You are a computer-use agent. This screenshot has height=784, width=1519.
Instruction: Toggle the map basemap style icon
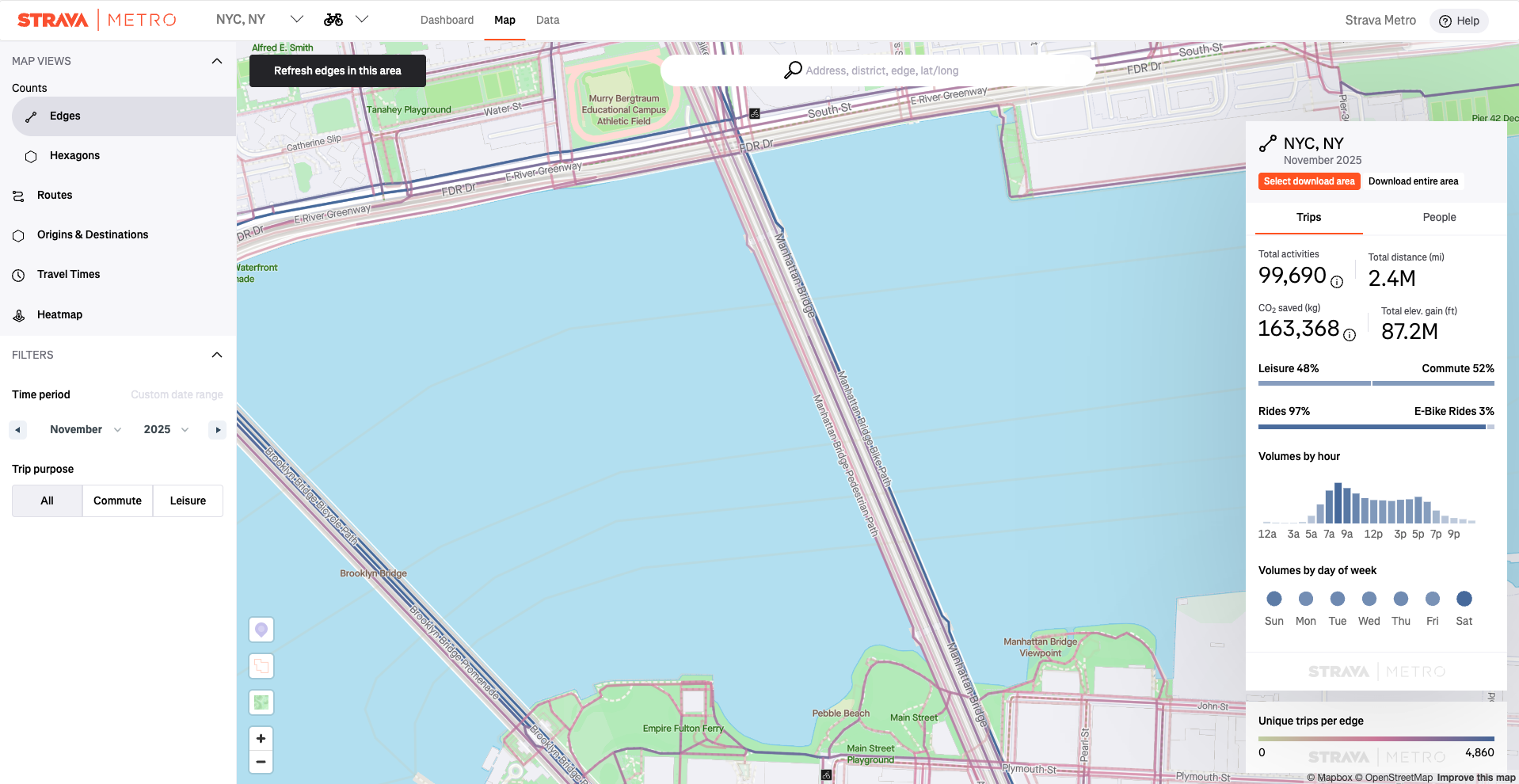pos(261,702)
